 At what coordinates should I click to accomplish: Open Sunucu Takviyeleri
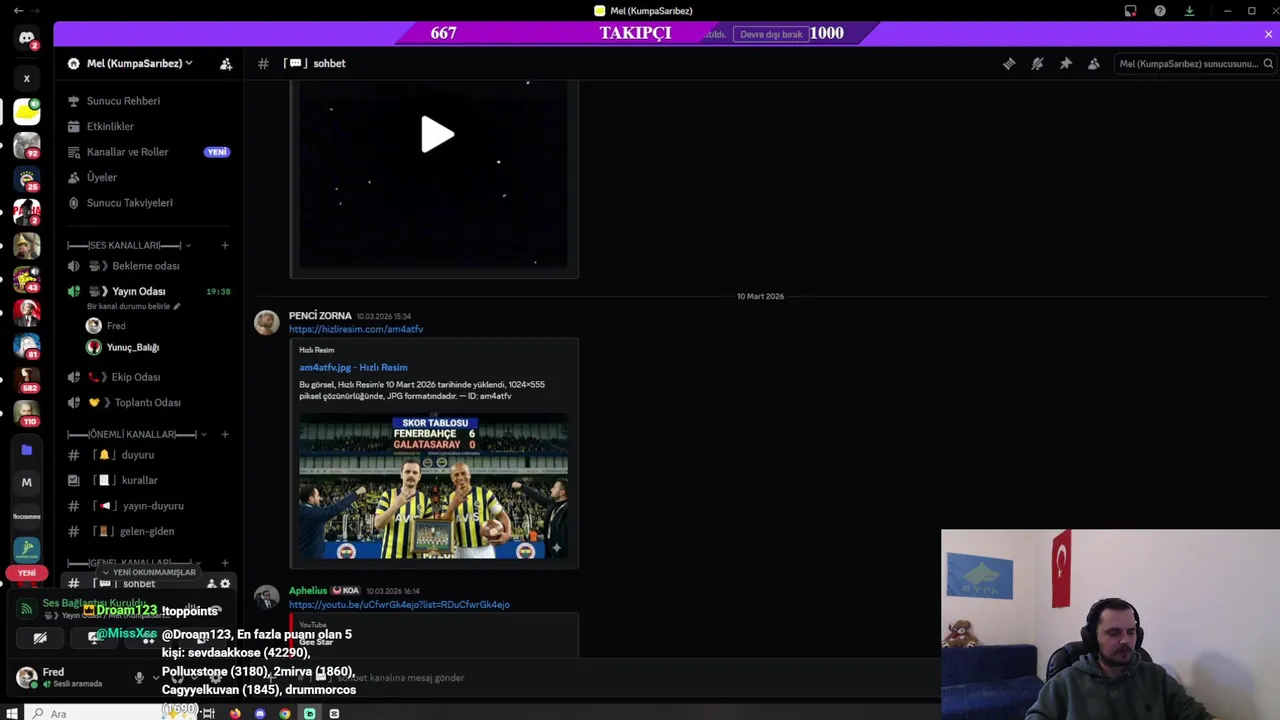coord(148,203)
